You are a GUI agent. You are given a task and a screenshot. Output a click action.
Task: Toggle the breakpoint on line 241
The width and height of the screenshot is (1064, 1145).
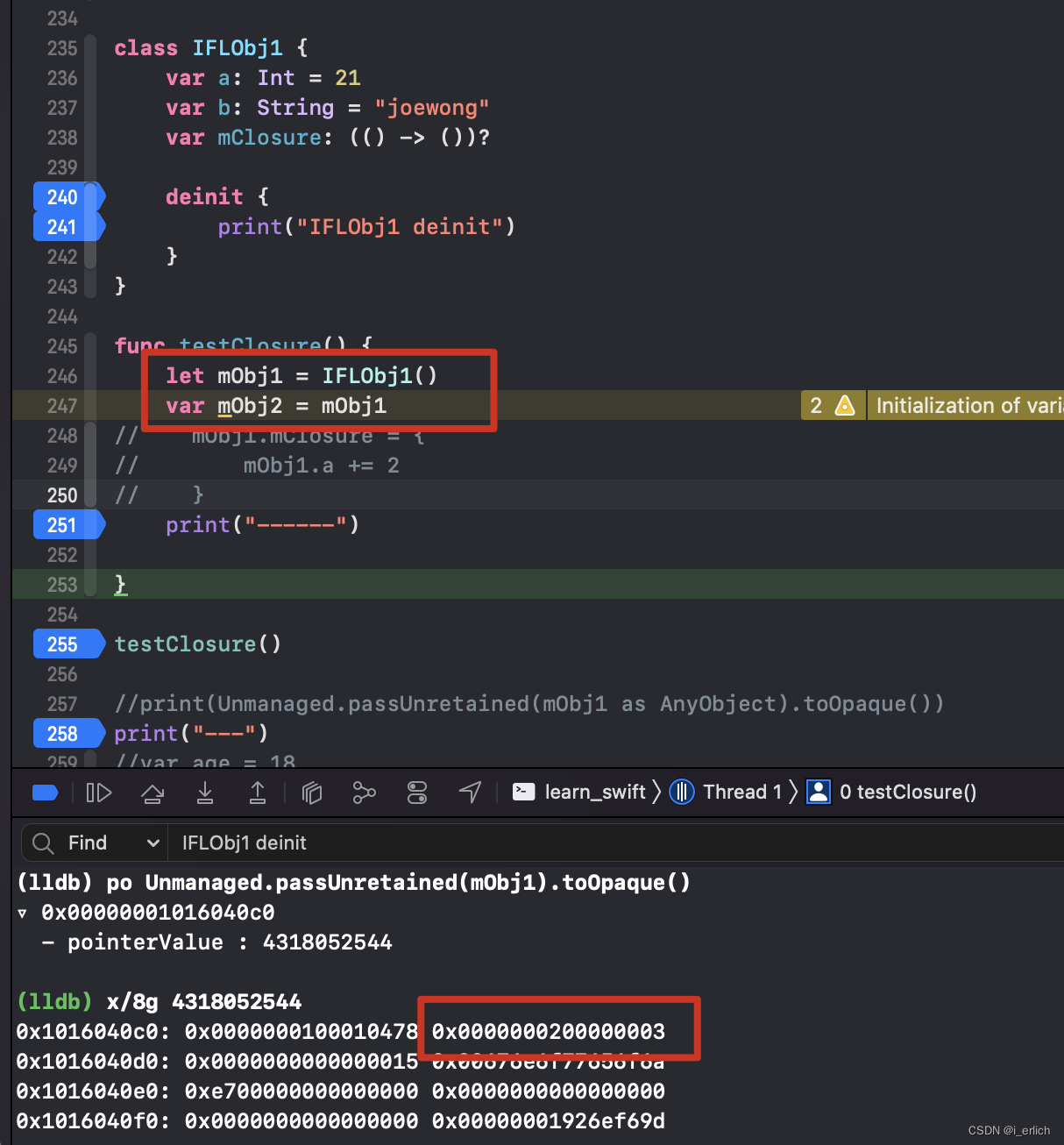[69, 227]
